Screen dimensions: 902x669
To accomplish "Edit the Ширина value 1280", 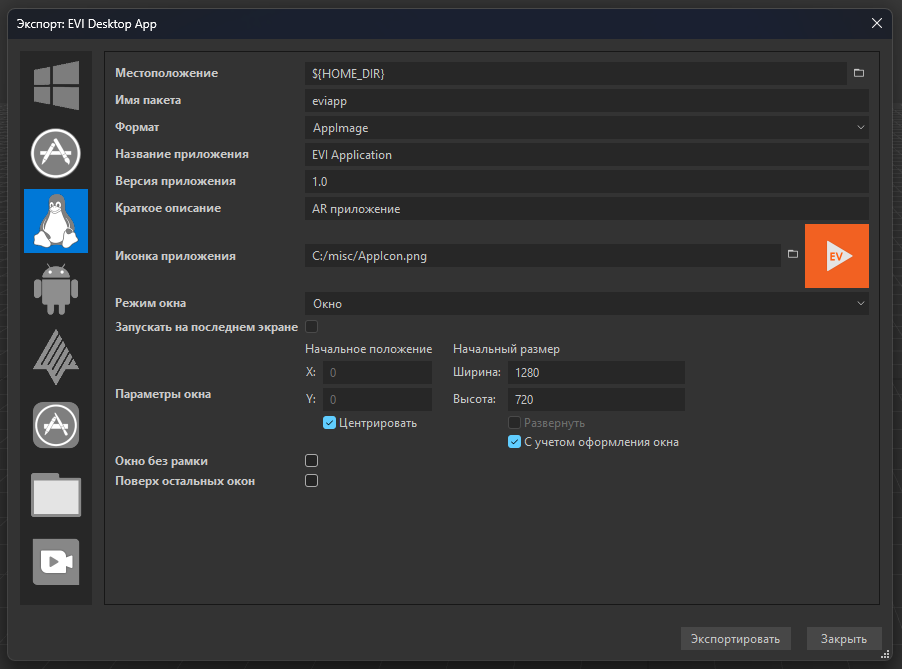I will [596, 373].
